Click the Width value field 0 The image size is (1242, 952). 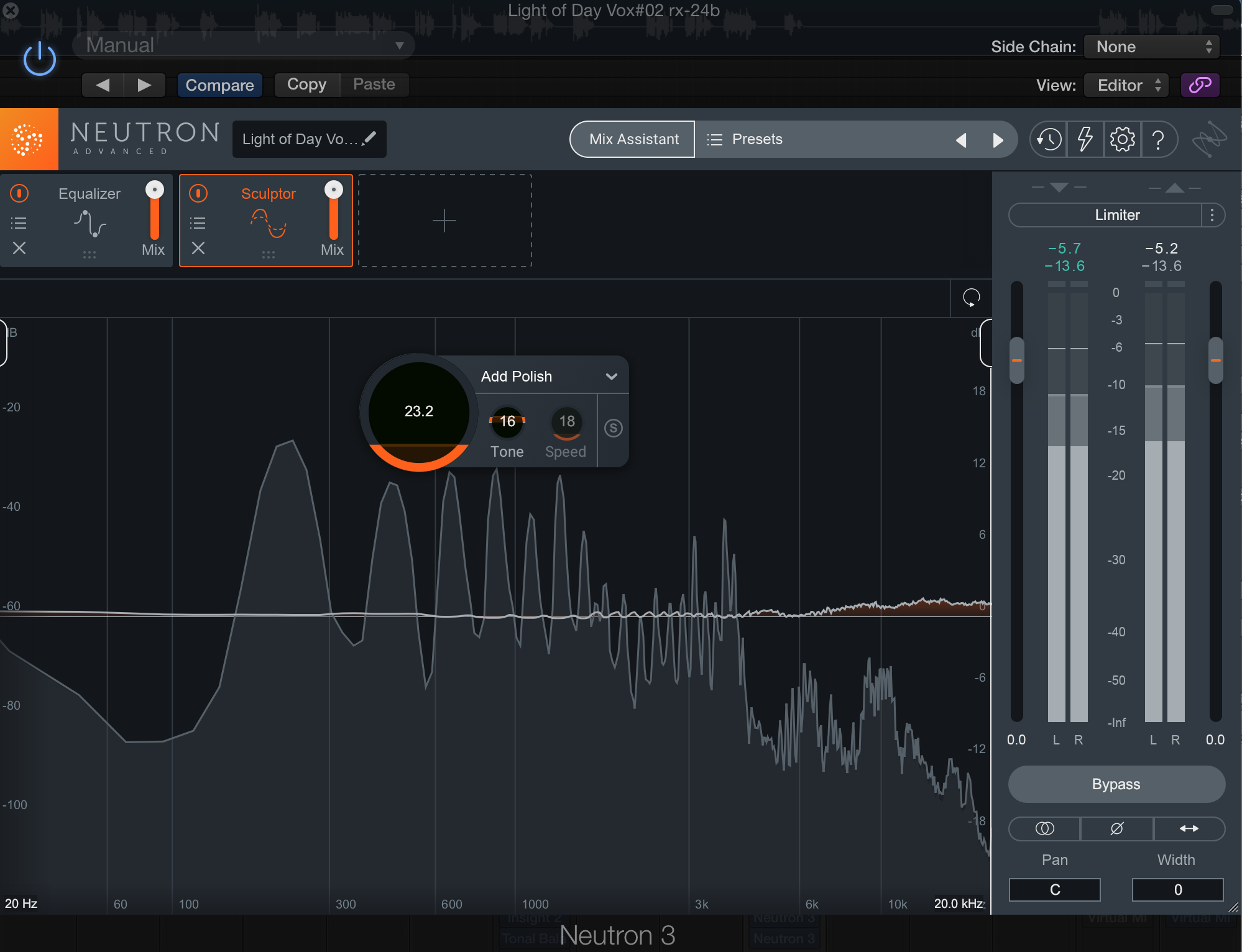(1178, 890)
